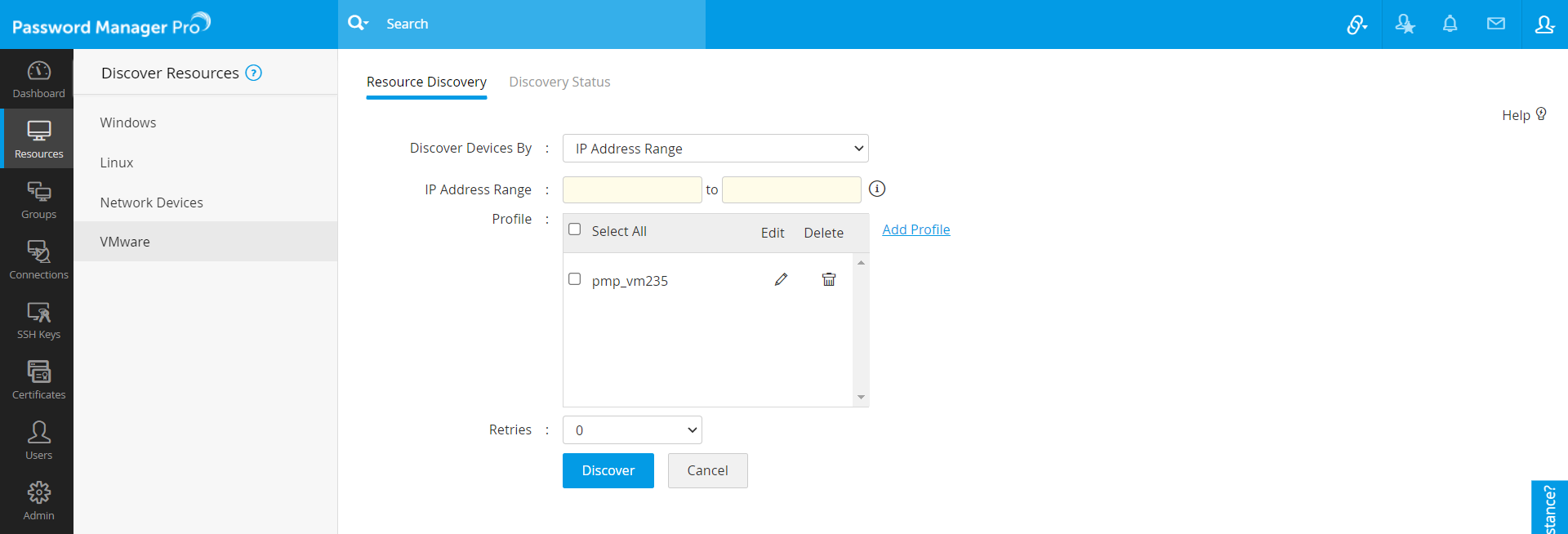Click the IP Address Range info icon
The image size is (1568, 534).
(x=877, y=189)
